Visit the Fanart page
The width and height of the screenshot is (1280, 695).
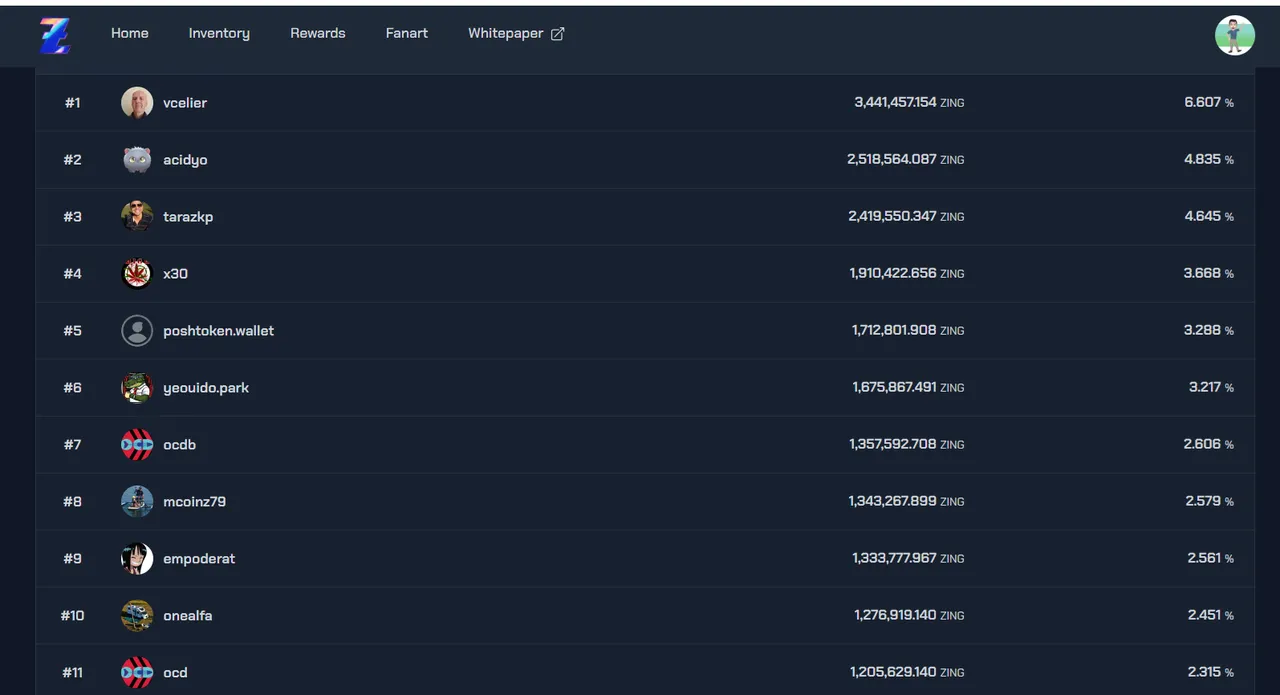407,33
